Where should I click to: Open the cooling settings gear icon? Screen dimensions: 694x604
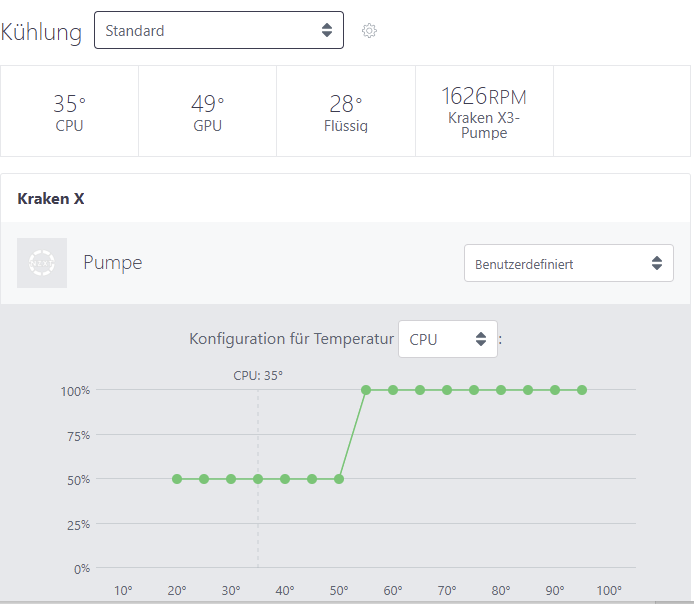(x=369, y=31)
